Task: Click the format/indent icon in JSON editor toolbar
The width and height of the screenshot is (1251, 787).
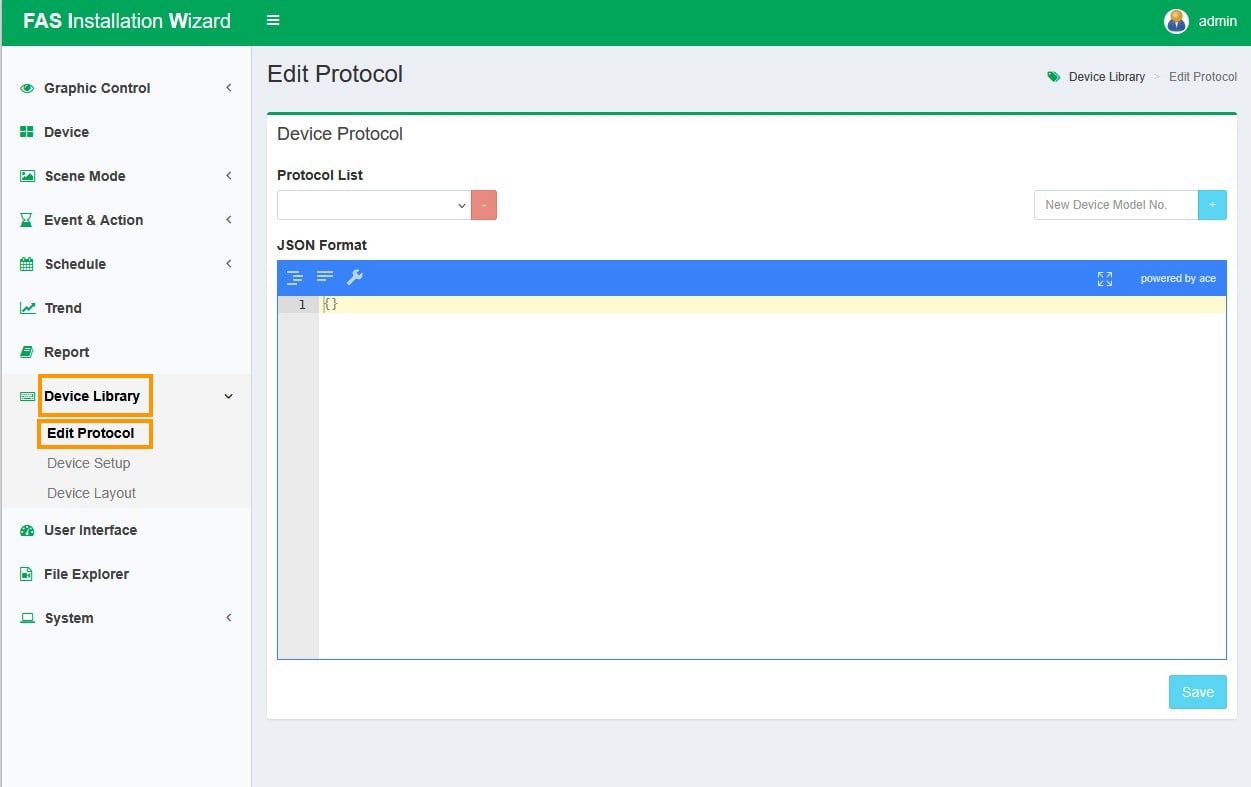Action: pos(295,278)
